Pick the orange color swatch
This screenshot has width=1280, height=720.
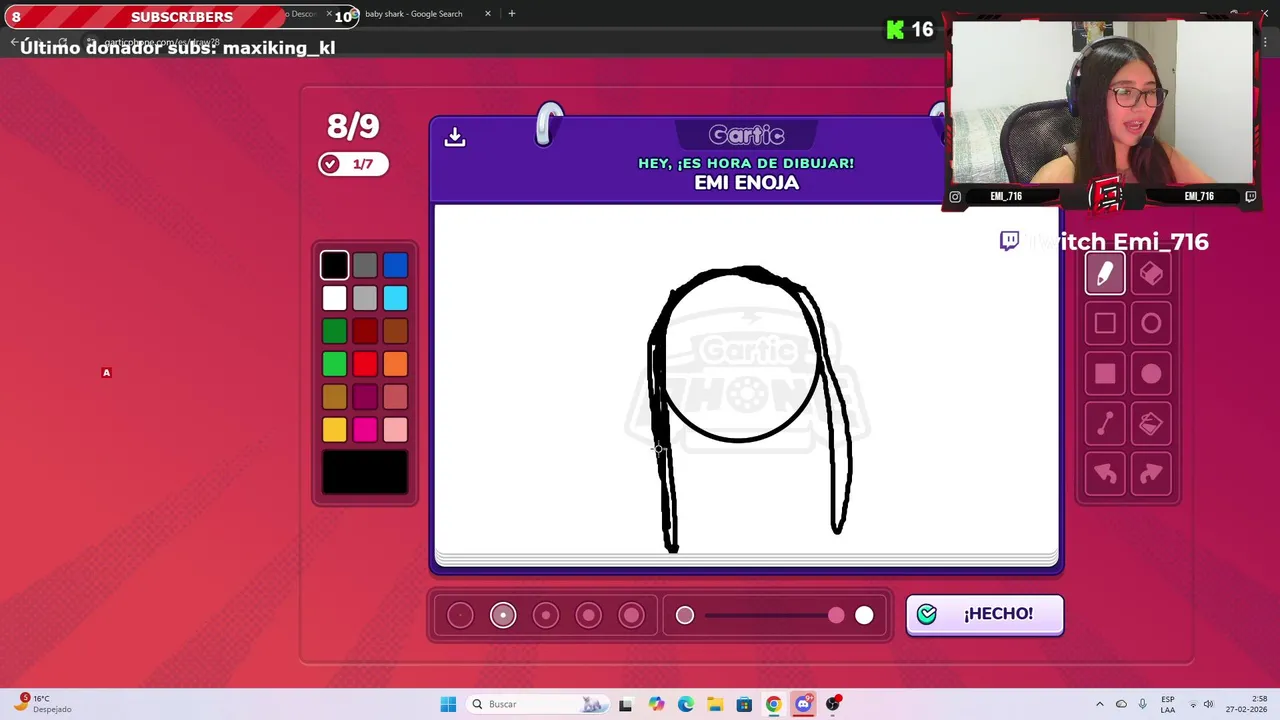(395, 364)
